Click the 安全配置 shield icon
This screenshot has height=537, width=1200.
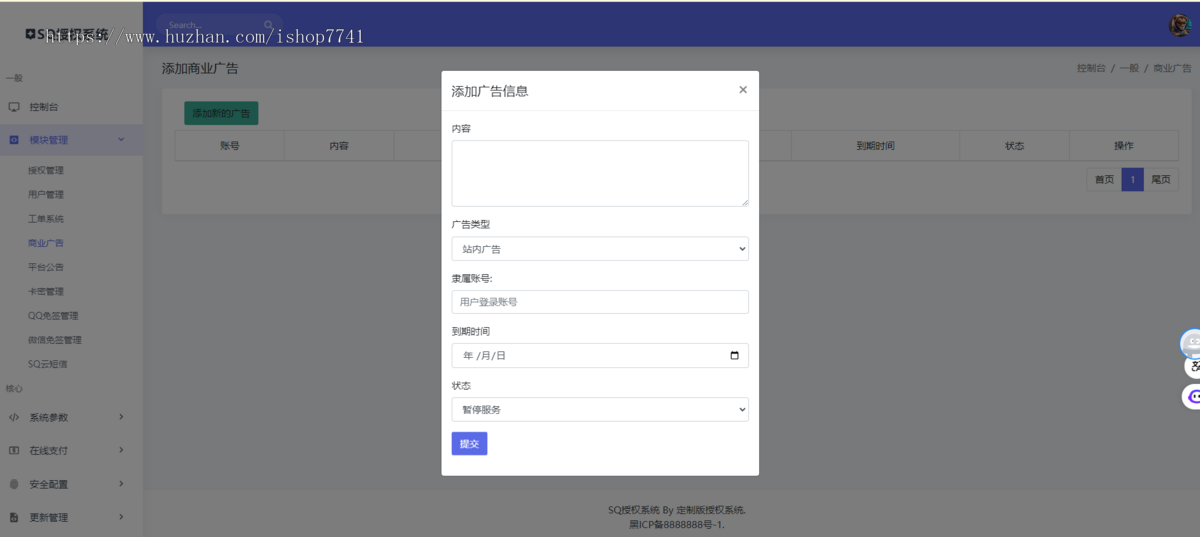click(14, 484)
